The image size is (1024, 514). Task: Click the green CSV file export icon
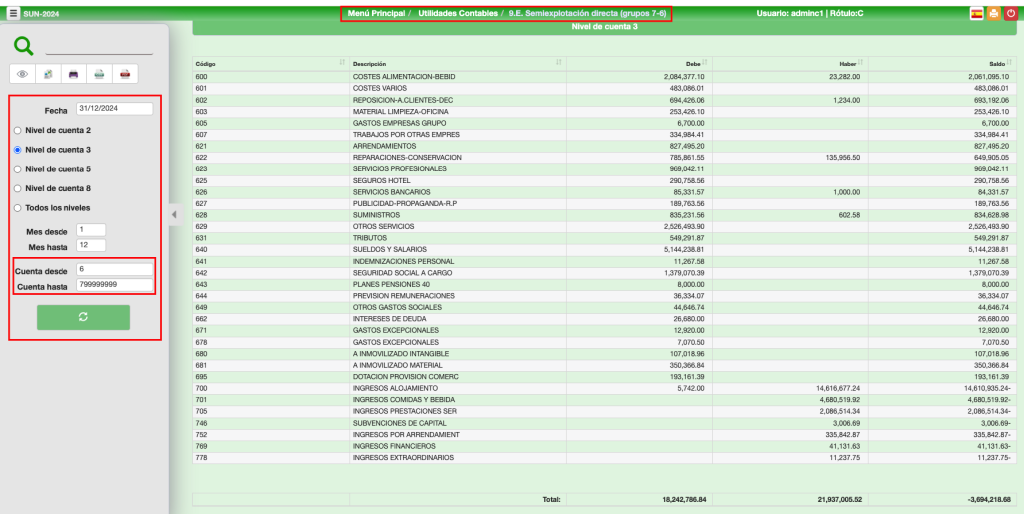tap(99, 74)
